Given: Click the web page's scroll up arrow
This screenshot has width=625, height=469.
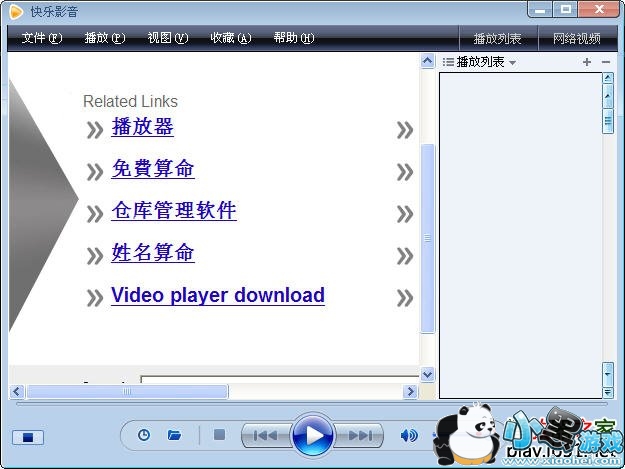Looking at the screenshot, I should pyautogui.click(x=427, y=61).
